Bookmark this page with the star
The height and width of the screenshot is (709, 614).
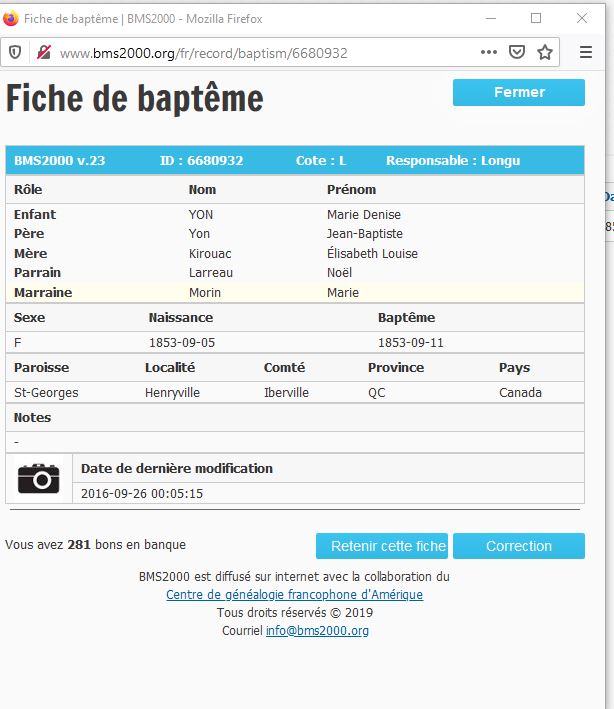545,52
